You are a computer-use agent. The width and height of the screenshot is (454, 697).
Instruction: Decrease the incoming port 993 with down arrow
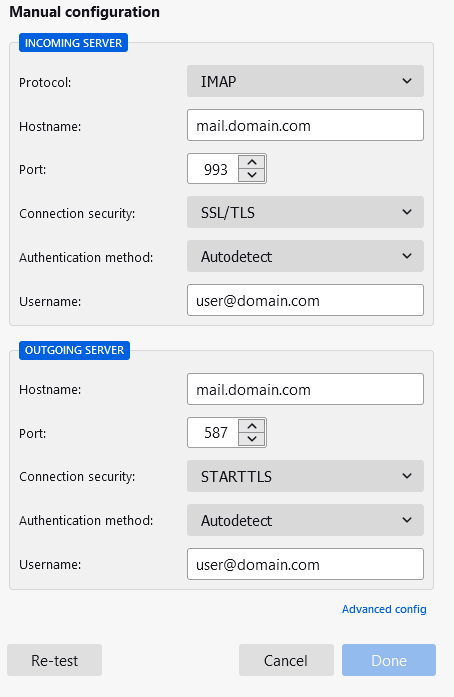coord(252,175)
